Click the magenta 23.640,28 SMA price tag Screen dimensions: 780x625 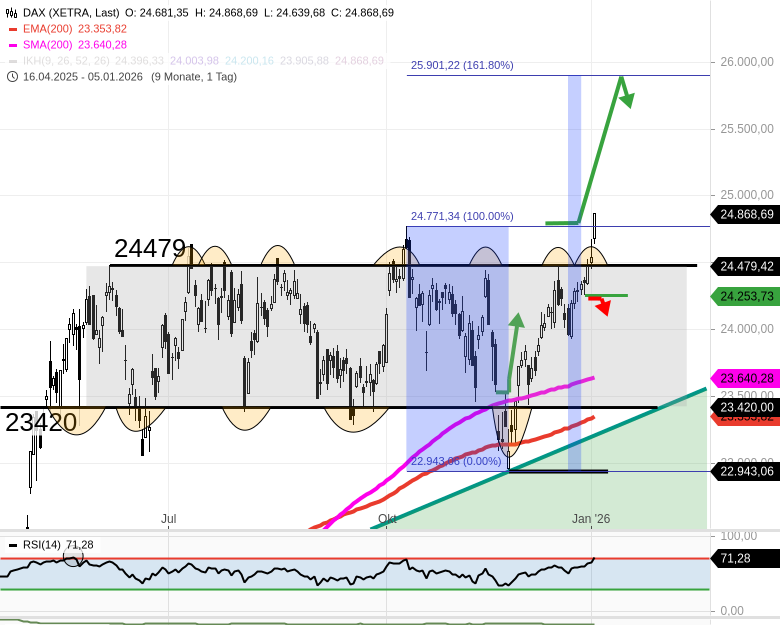tap(745, 378)
